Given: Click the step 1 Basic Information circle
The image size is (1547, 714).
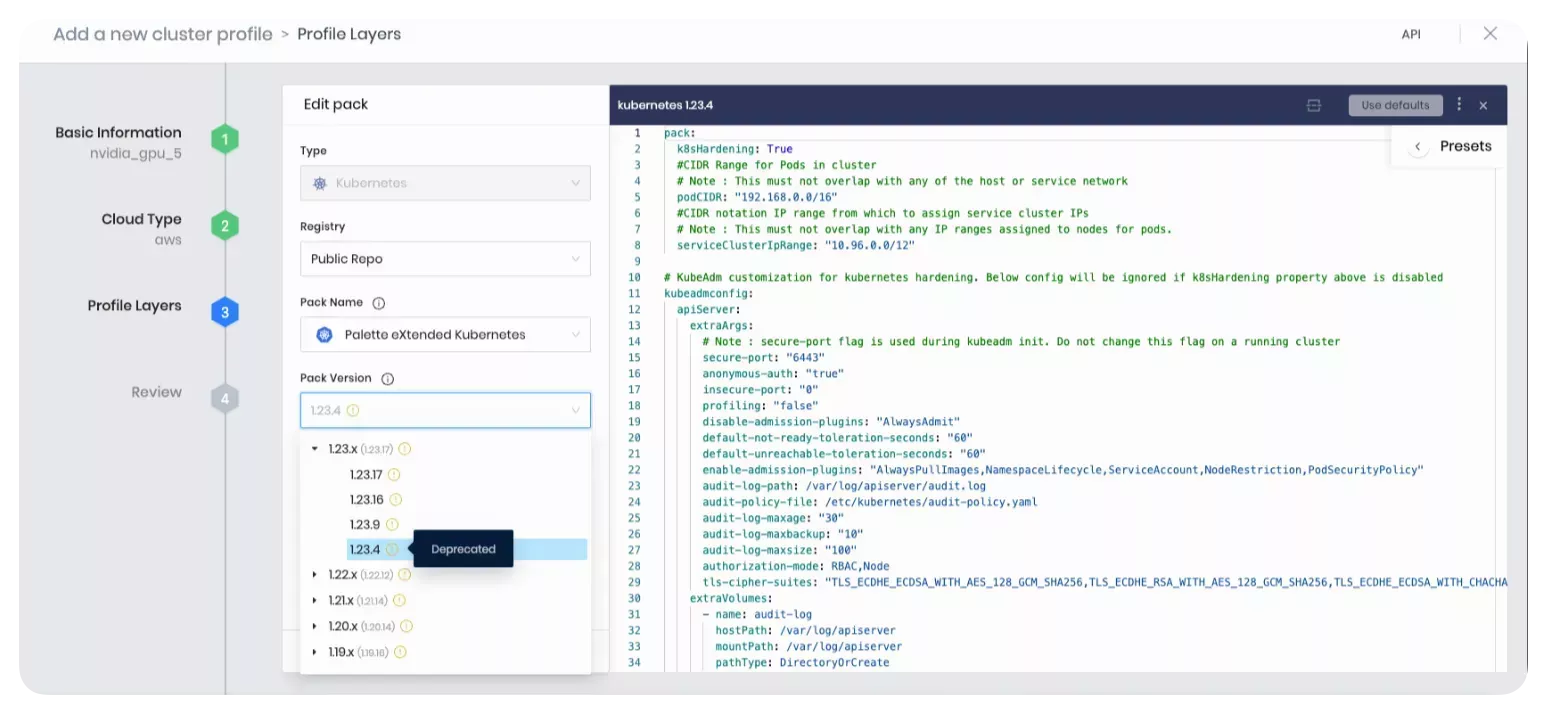Looking at the screenshot, I should tap(225, 140).
